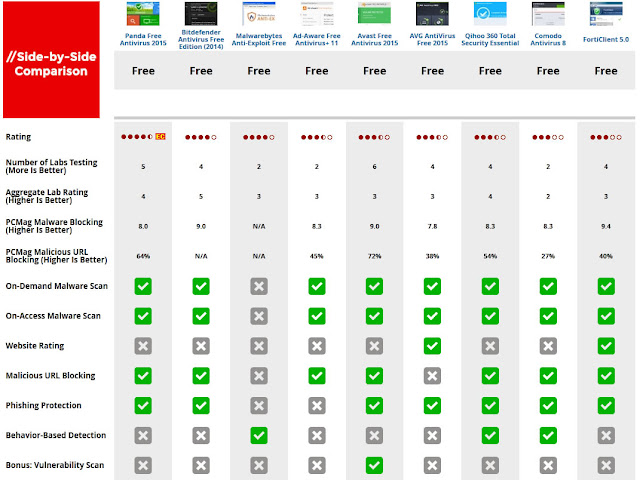
Task: Click FortiClient's Behavior-Based Detection gray X
Action: pyautogui.click(x=606, y=436)
